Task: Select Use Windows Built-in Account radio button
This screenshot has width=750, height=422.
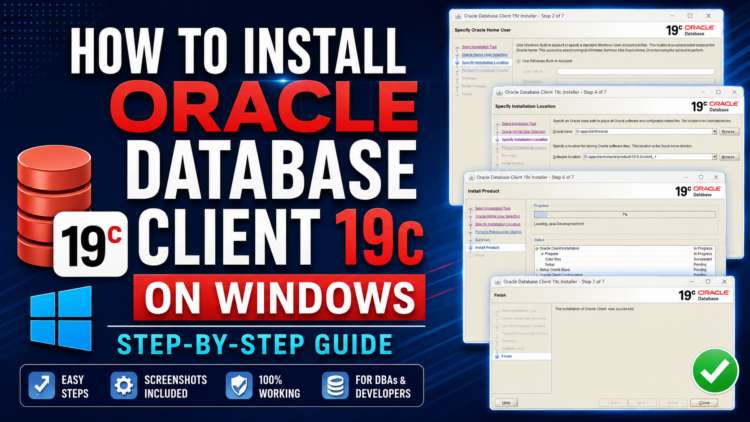Action: click(x=518, y=61)
